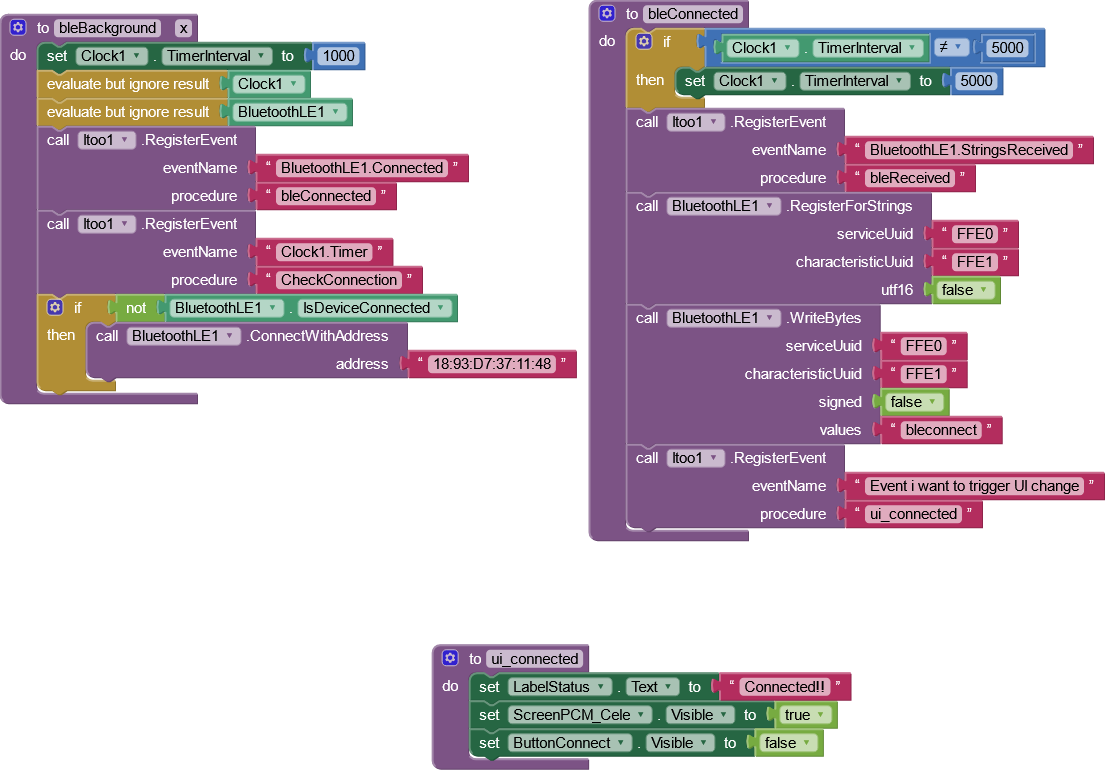Open the not-equal comparison operator dropdown
This screenshot has height=770, width=1105.
tap(957, 48)
